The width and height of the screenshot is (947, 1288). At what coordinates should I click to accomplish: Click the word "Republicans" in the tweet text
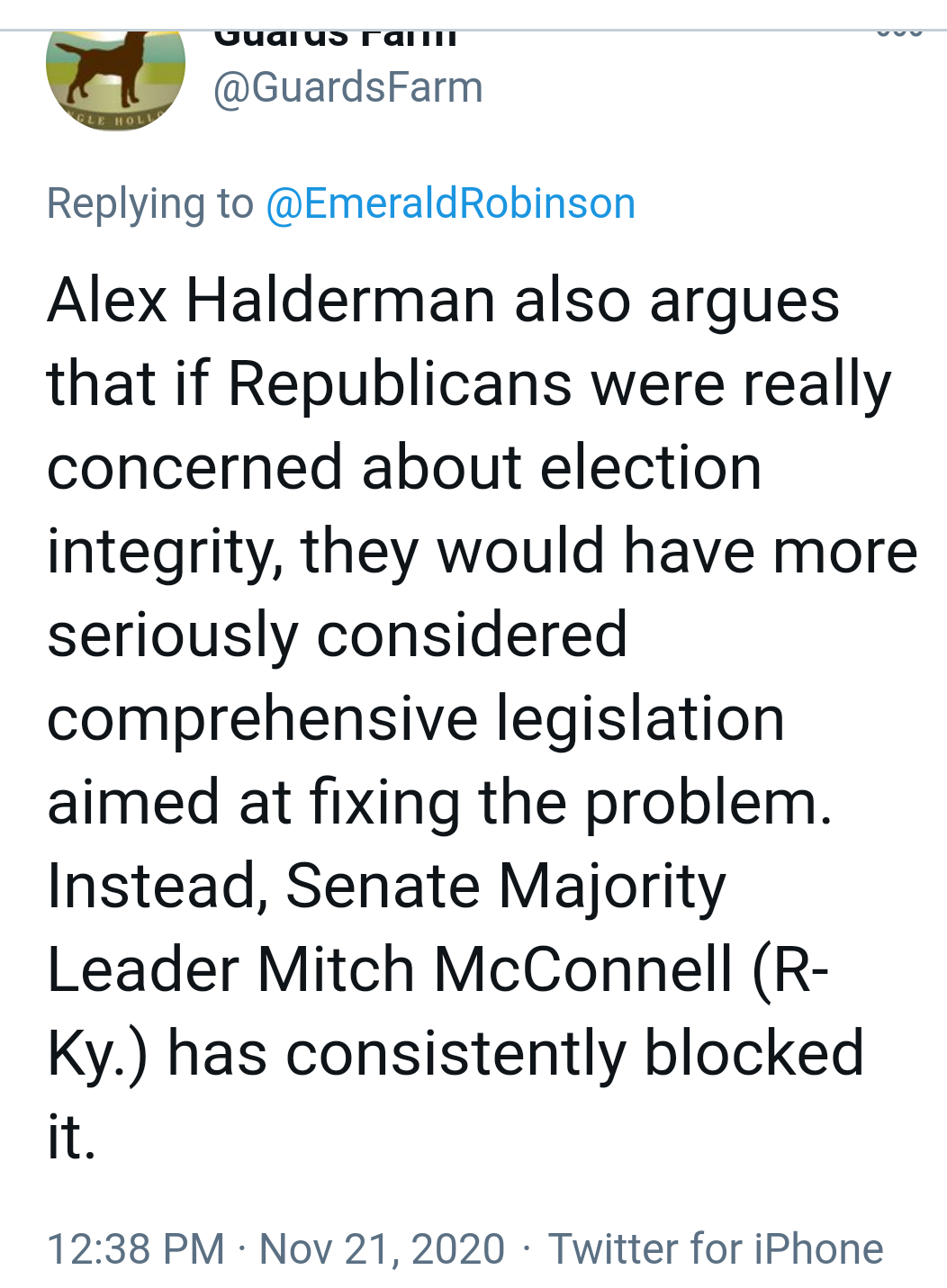[399, 383]
